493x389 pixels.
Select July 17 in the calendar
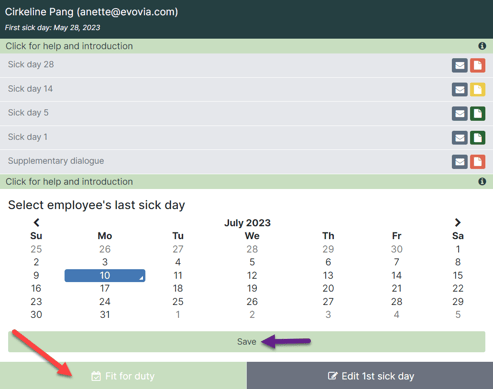click(105, 288)
